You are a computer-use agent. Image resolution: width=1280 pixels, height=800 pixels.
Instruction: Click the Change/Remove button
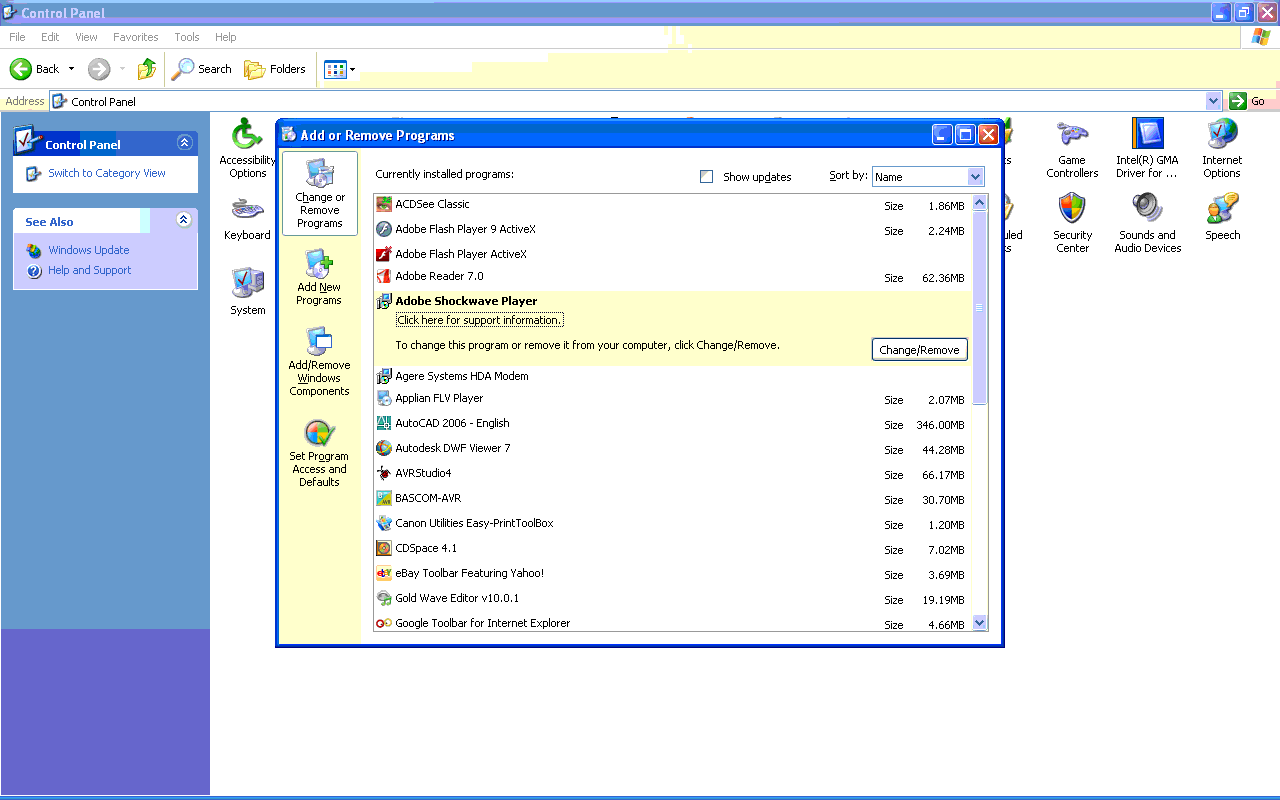[919, 349]
